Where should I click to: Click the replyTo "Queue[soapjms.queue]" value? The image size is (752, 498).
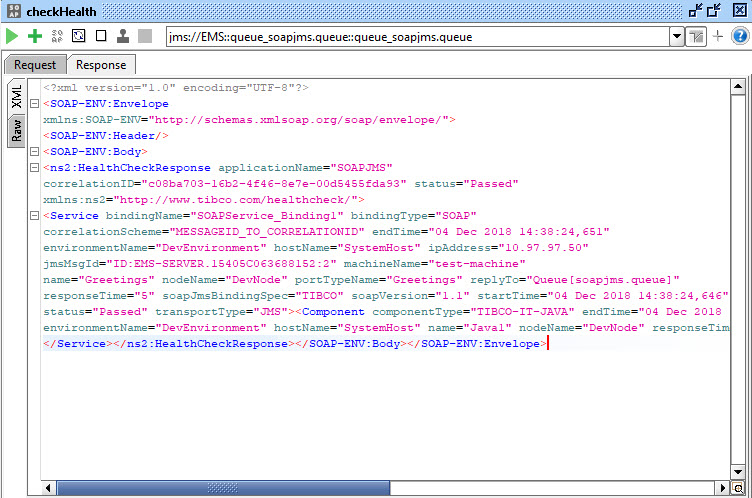coord(603,280)
